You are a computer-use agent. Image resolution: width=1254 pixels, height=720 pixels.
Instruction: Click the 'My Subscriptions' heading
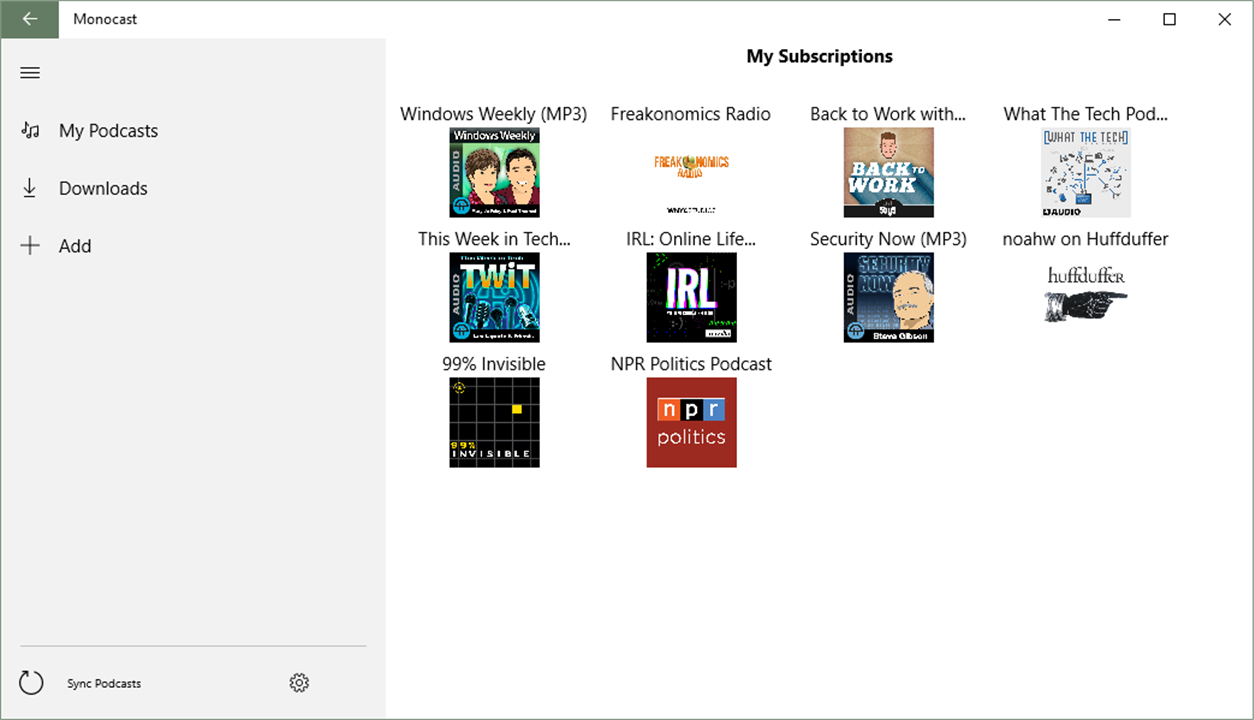[x=819, y=56]
